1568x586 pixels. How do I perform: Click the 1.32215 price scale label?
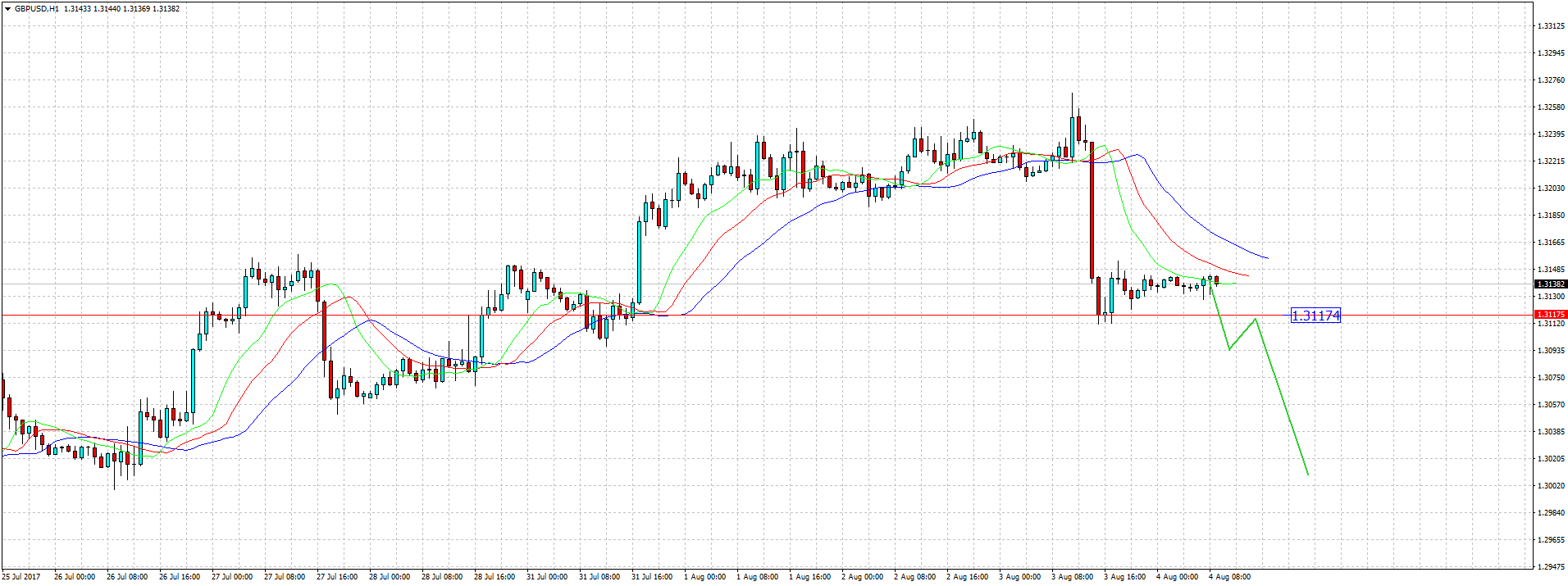pyautogui.click(x=1550, y=161)
